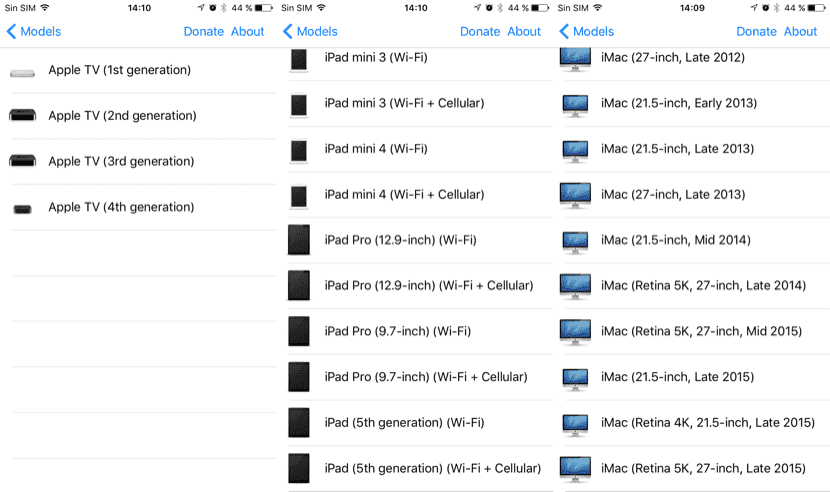The width and height of the screenshot is (830, 492).
Task: Tap the iPad mini 3 (Wi-Fi + Cellular) tablet icon
Action: point(299,105)
